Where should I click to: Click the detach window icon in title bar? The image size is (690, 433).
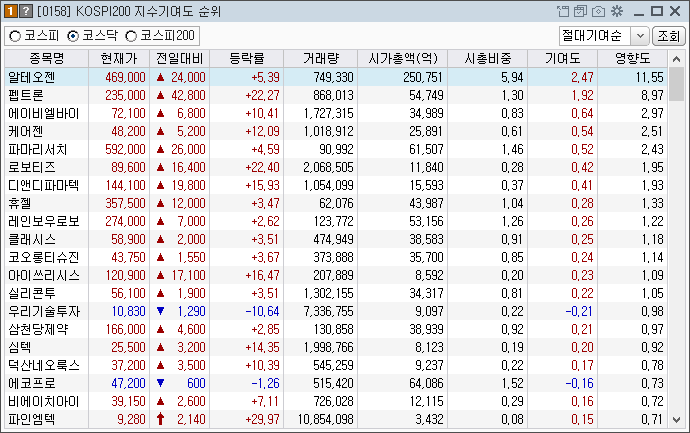click(x=563, y=11)
